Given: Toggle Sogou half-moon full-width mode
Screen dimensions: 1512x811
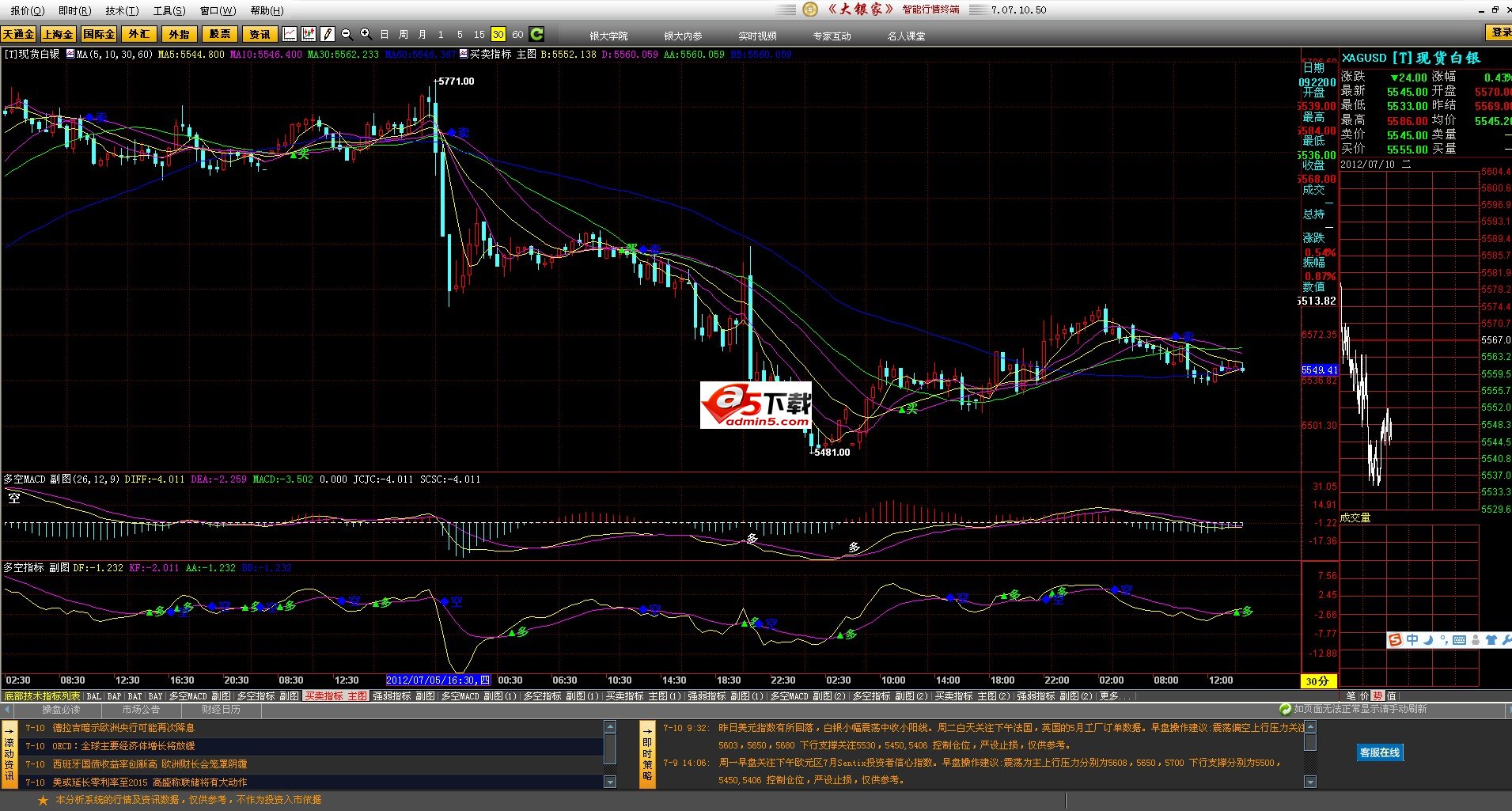Looking at the screenshot, I should (x=1428, y=640).
